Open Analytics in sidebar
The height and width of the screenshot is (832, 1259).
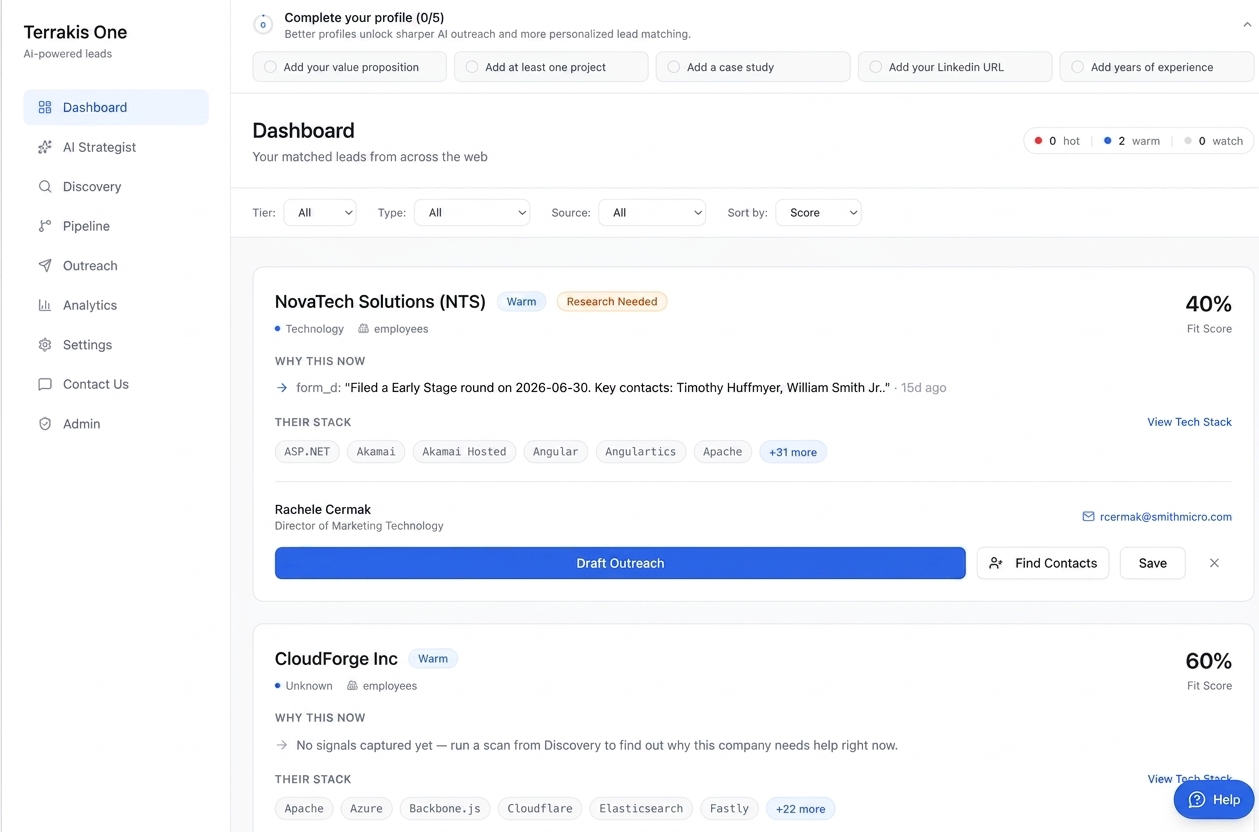pyautogui.click(x=116, y=305)
